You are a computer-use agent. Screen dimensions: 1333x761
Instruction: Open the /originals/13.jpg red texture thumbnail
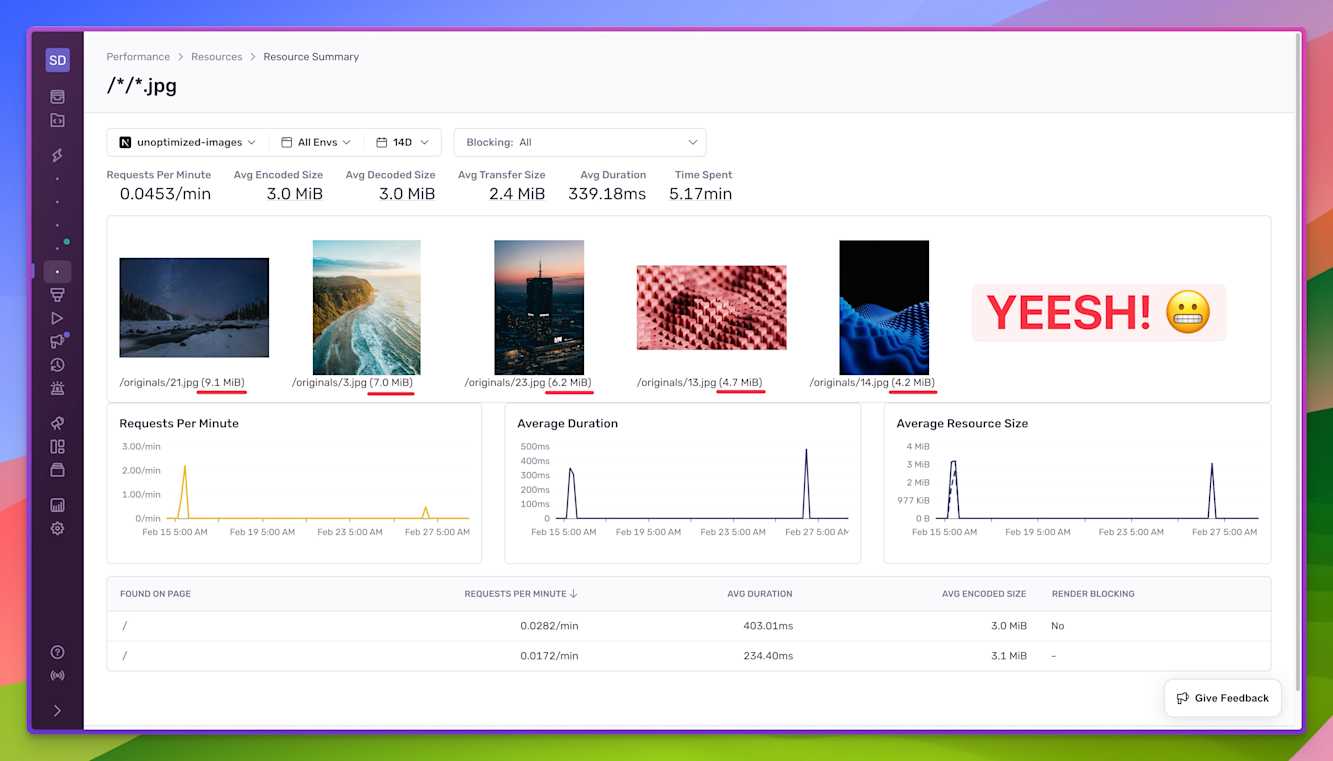[x=712, y=307]
